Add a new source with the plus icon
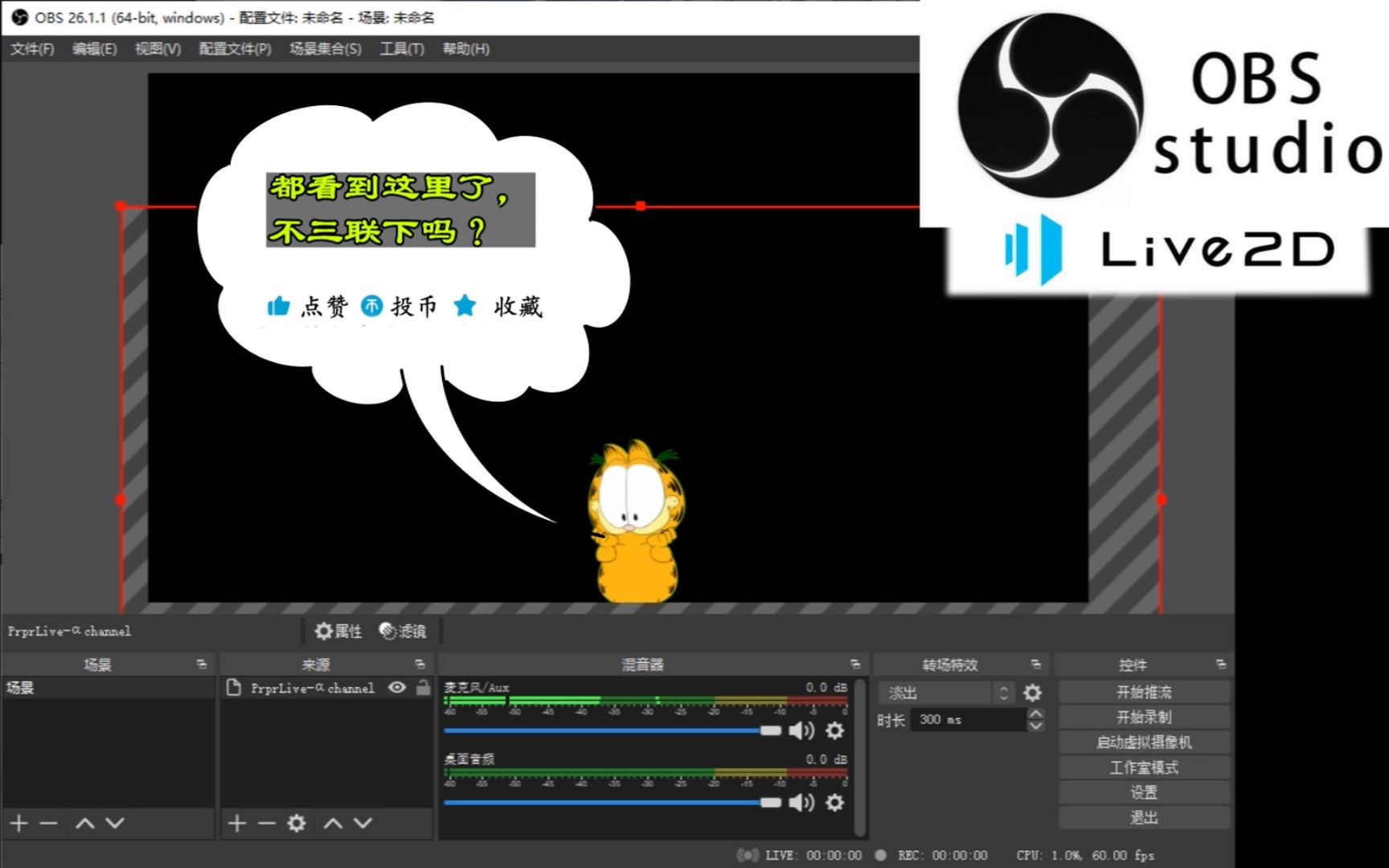The image size is (1389, 868). [237, 823]
